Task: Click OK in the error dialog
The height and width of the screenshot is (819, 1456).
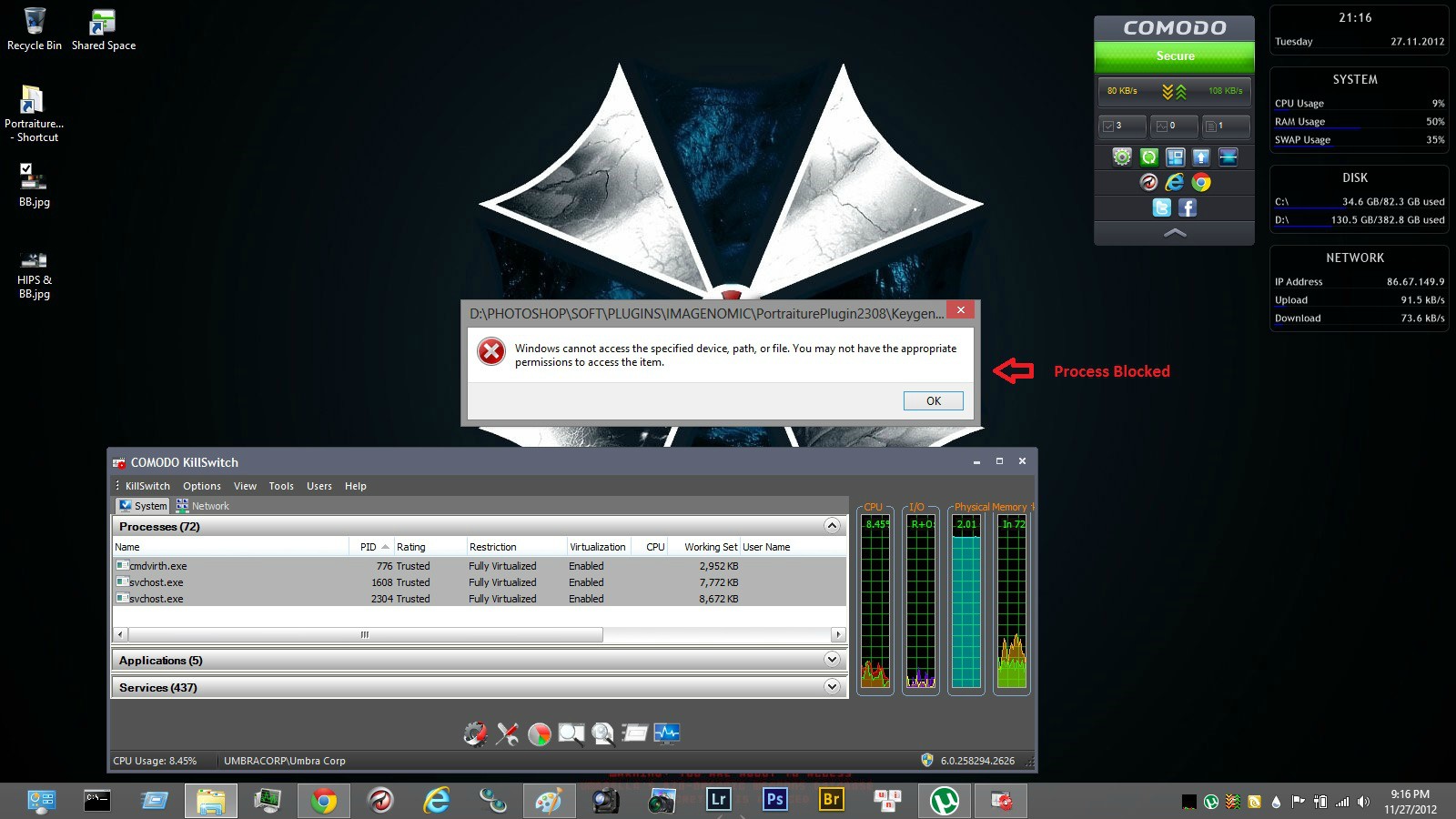Action: 934,400
